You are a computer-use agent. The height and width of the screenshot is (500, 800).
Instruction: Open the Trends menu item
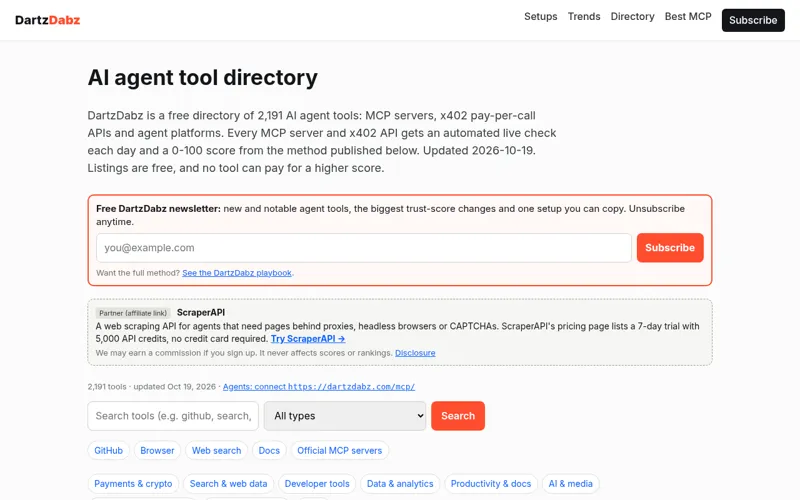[x=584, y=16]
